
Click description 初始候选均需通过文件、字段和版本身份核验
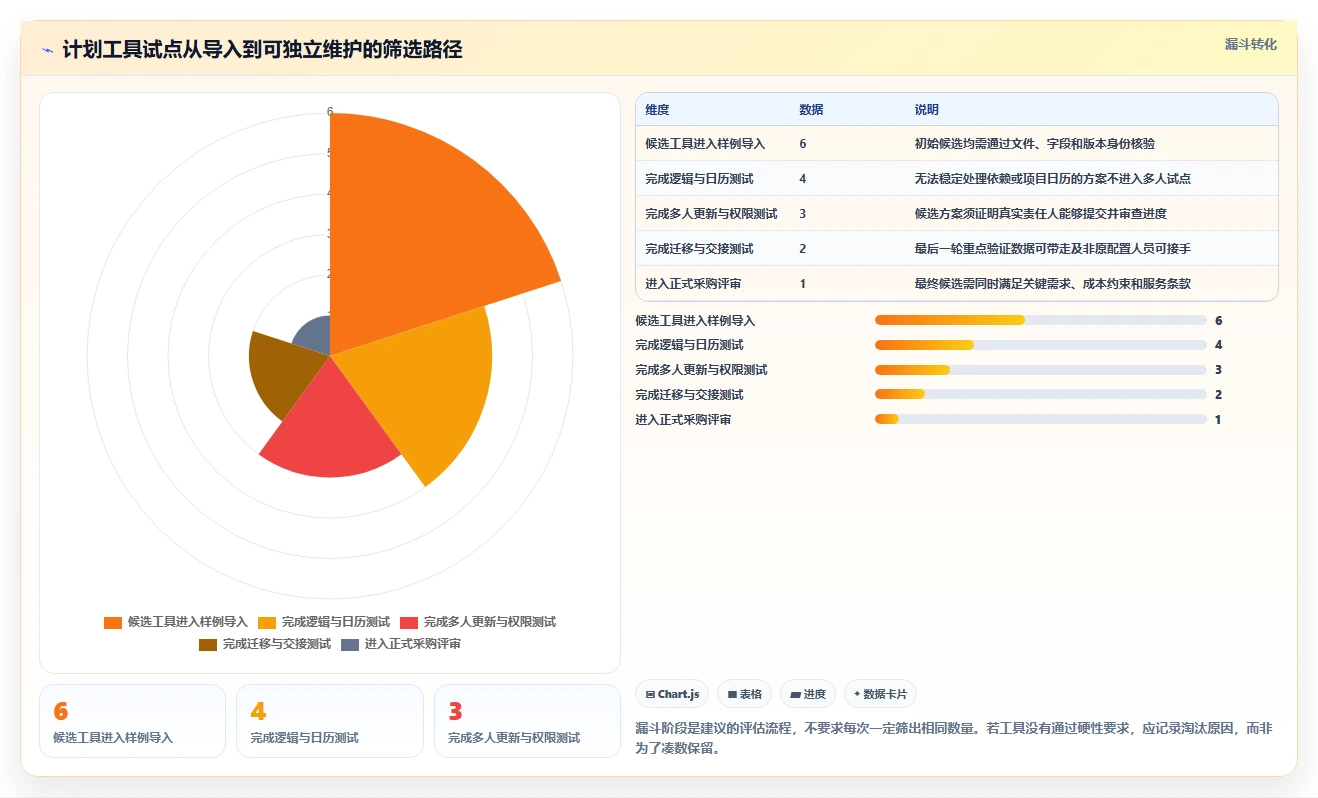tap(1035, 144)
